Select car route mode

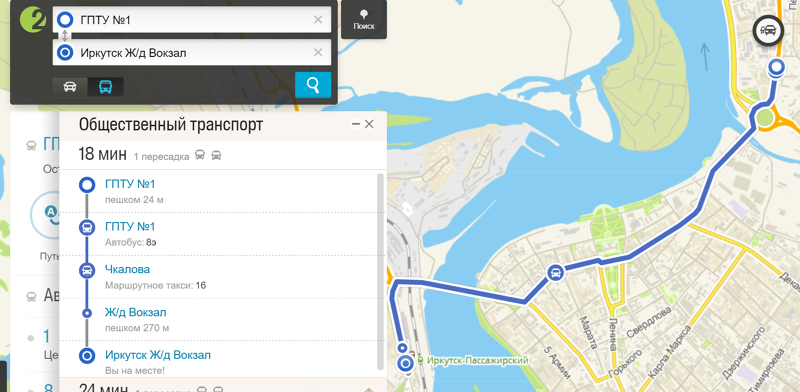click(70, 87)
